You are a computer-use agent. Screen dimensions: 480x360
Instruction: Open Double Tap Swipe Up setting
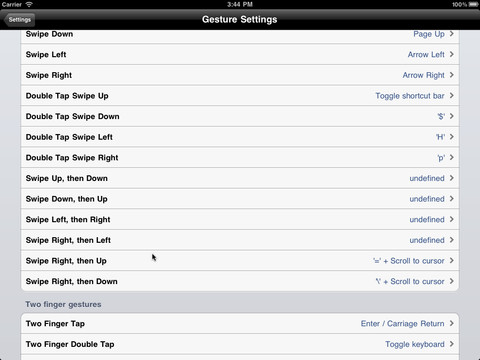point(240,96)
